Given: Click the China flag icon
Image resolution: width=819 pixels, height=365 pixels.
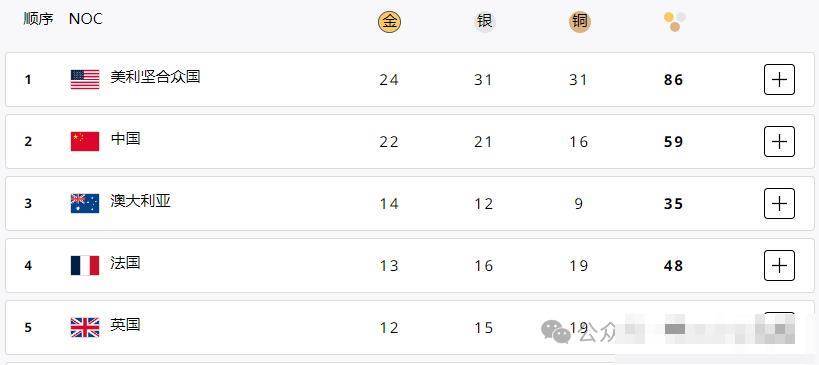Looking at the screenshot, I should tap(85, 142).
